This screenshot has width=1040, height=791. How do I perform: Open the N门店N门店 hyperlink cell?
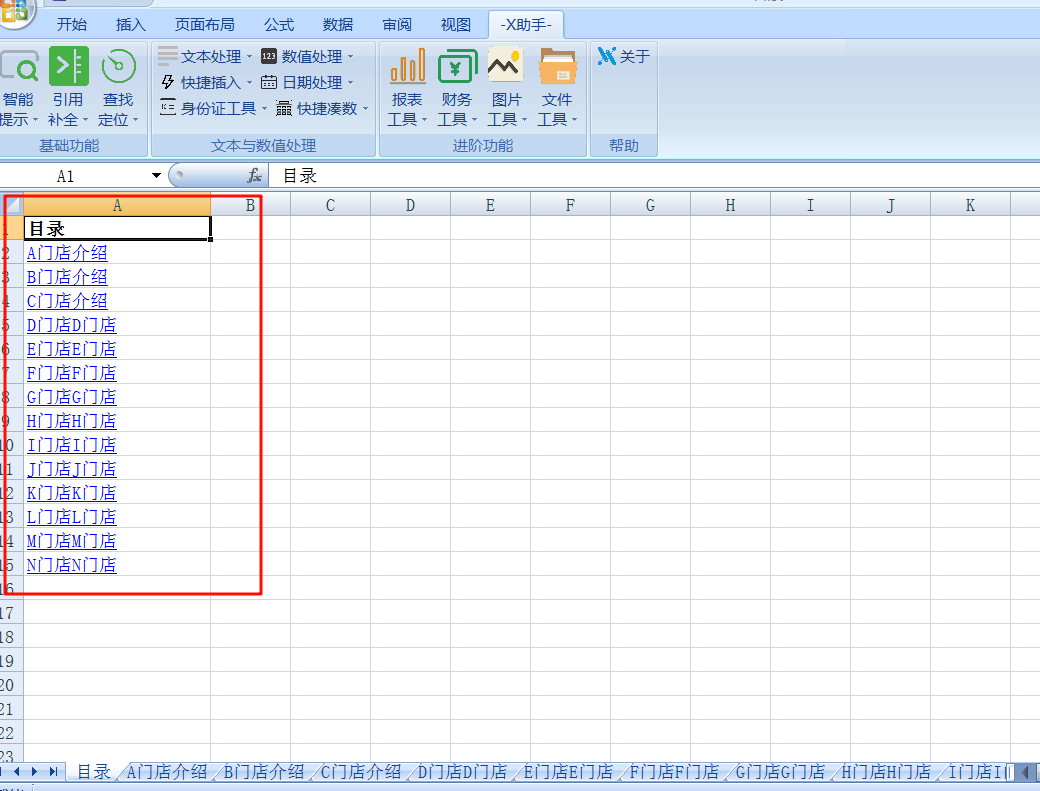point(72,565)
